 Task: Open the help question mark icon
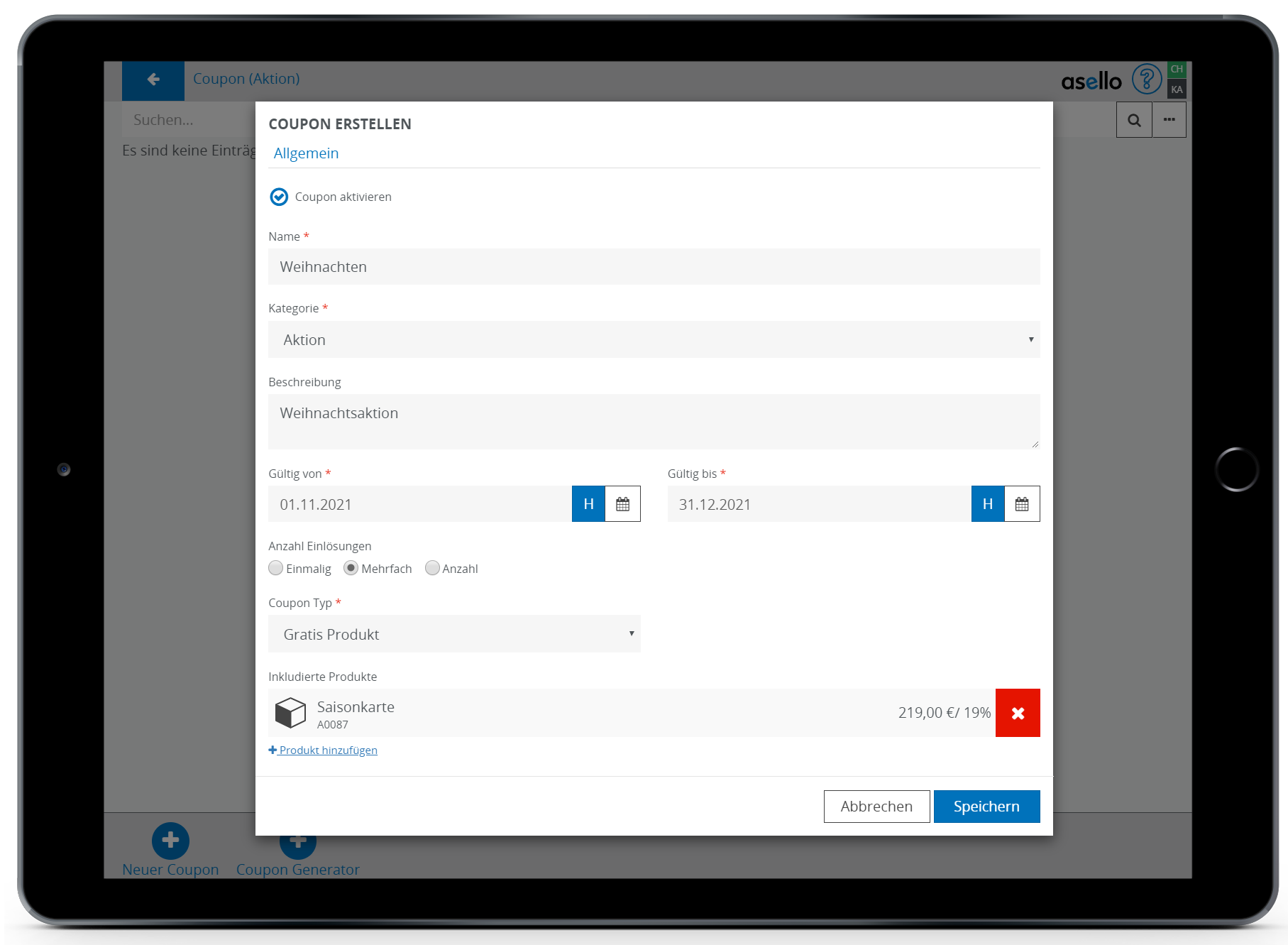(x=1146, y=79)
